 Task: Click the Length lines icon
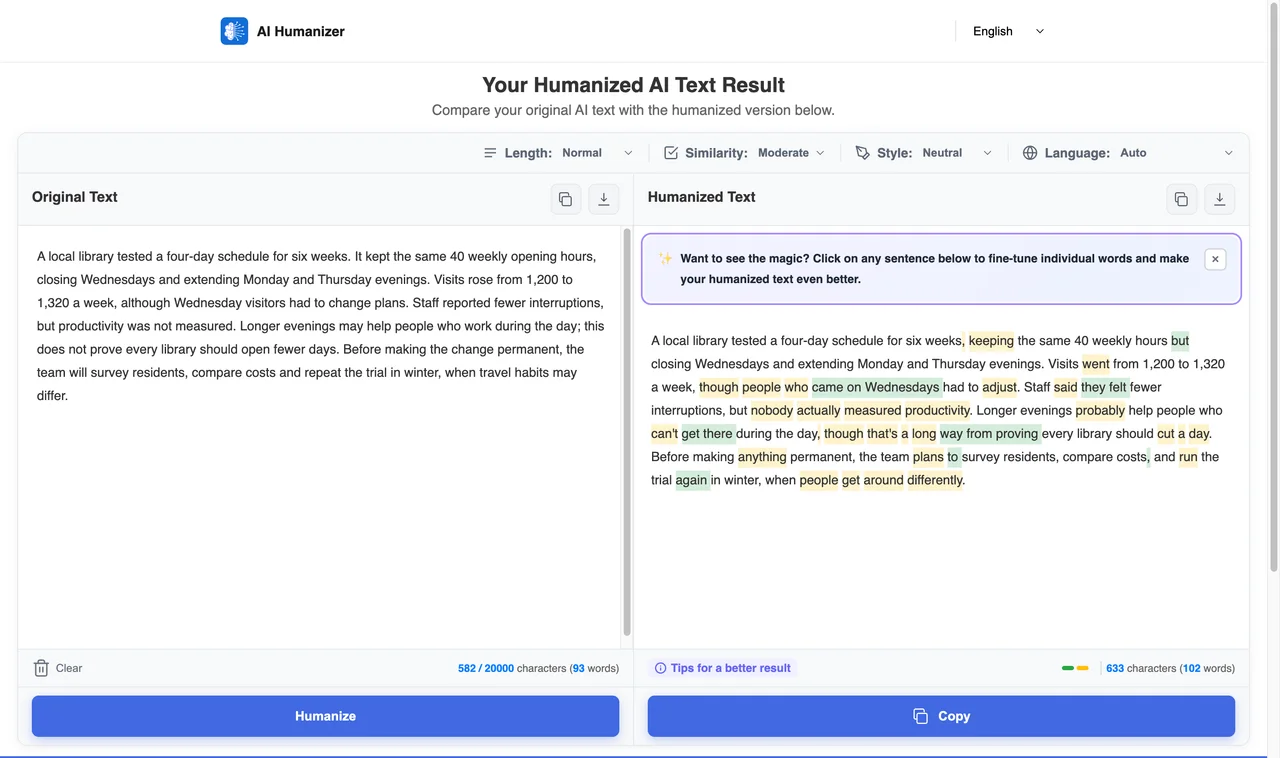tap(490, 153)
